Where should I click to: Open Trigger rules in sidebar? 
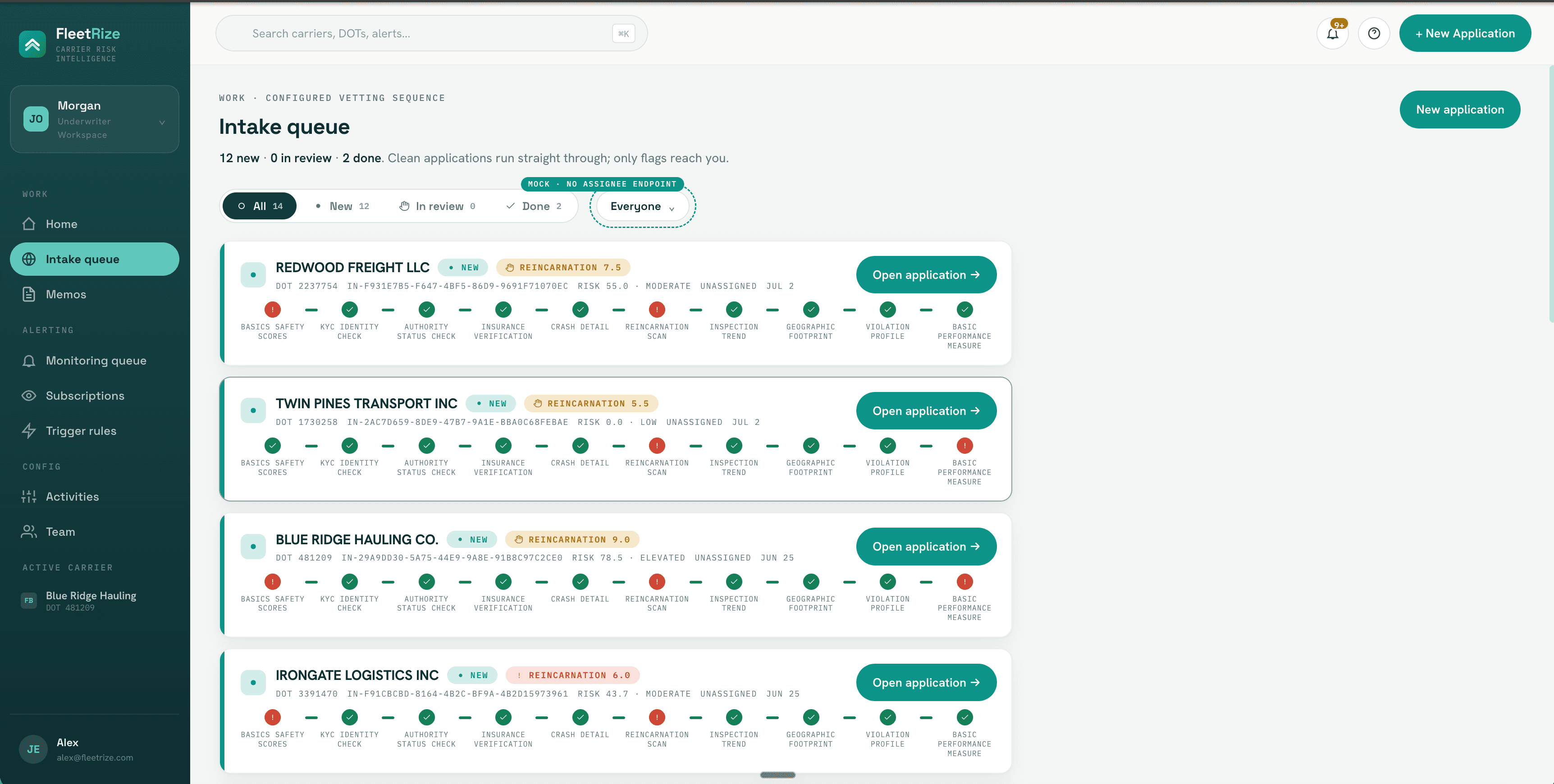95,431
